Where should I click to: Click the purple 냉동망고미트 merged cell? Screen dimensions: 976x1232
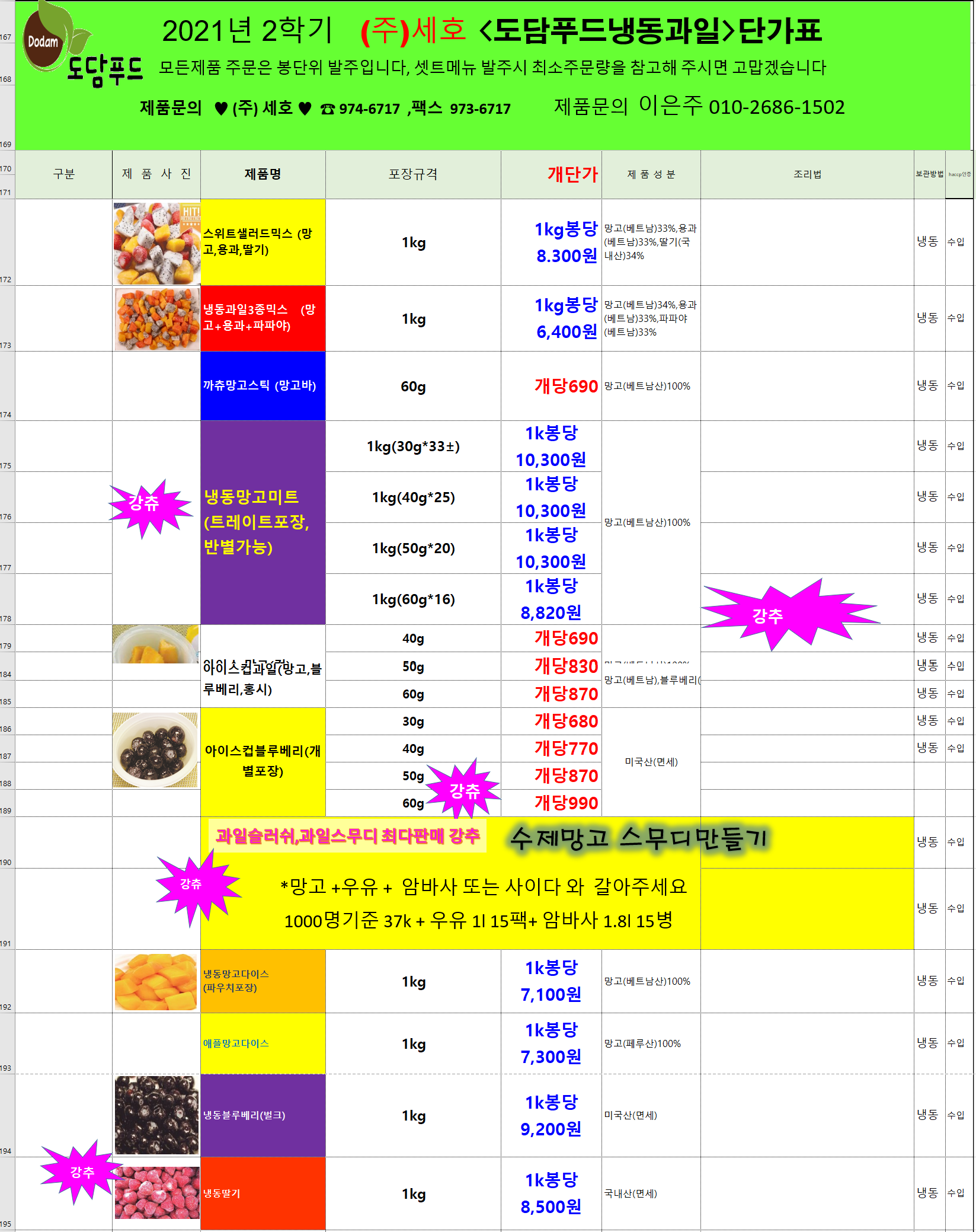pos(263,522)
